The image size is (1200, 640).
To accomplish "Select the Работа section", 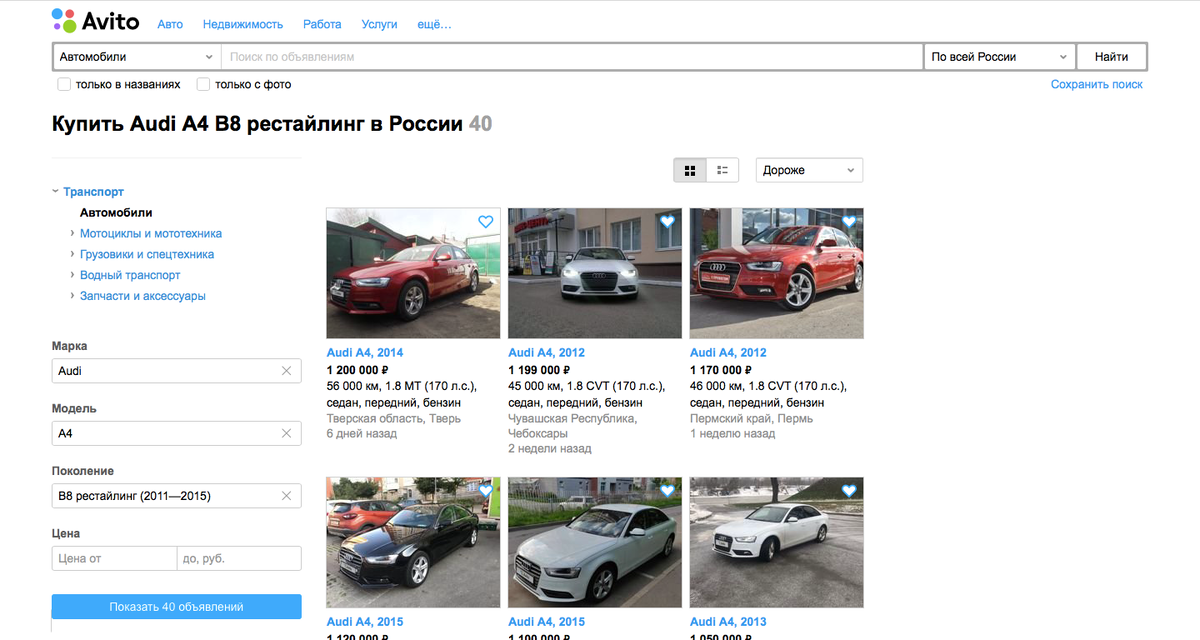I will tap(322, 24).
